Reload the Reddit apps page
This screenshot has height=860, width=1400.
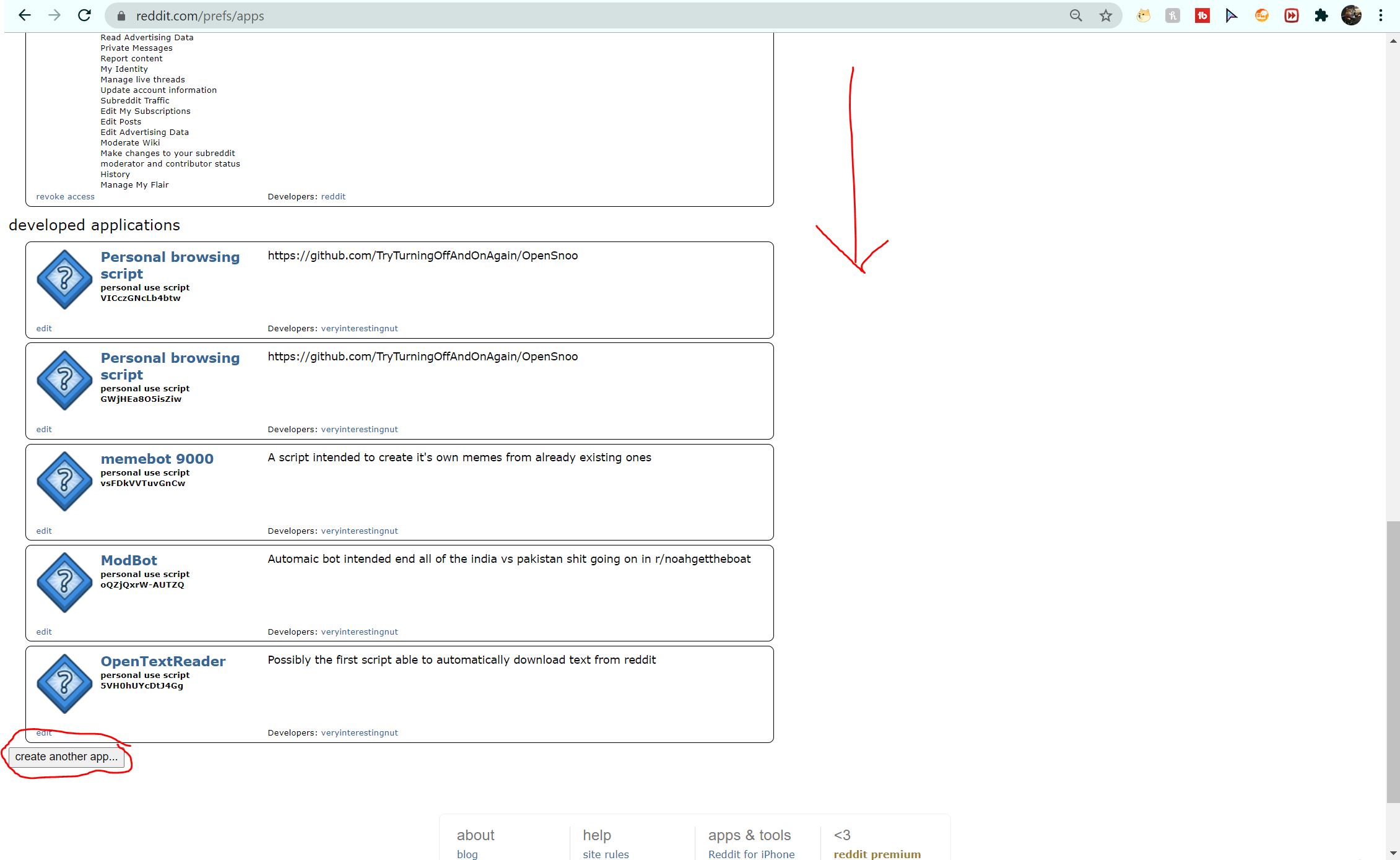tap(84, 15)
